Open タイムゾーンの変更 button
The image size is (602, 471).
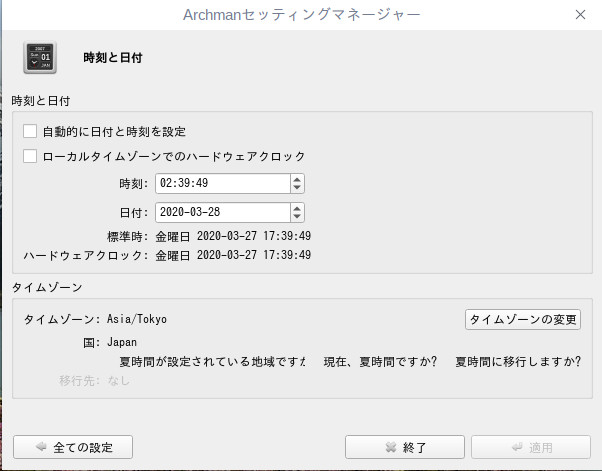tap(523, 319)
